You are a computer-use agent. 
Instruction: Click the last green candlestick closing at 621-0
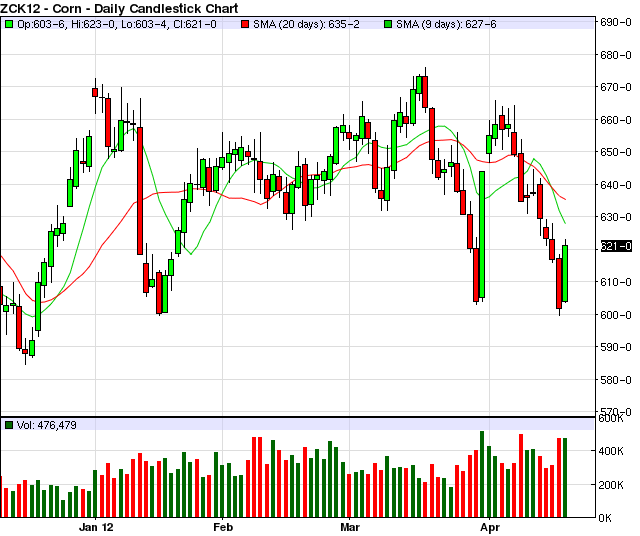coord(565,274)
